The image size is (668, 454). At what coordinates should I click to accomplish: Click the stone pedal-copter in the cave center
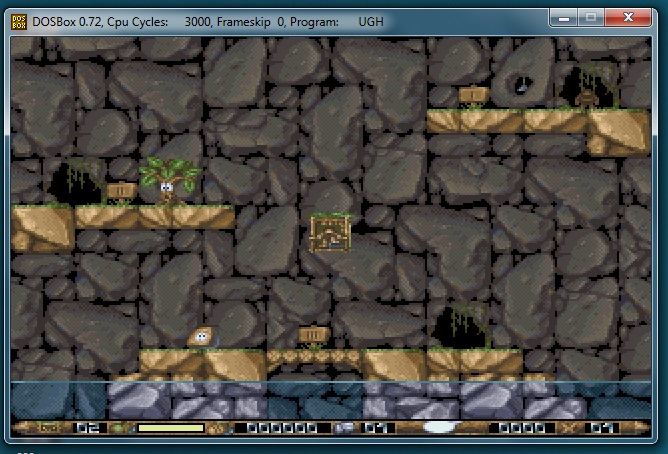[331, 233]
